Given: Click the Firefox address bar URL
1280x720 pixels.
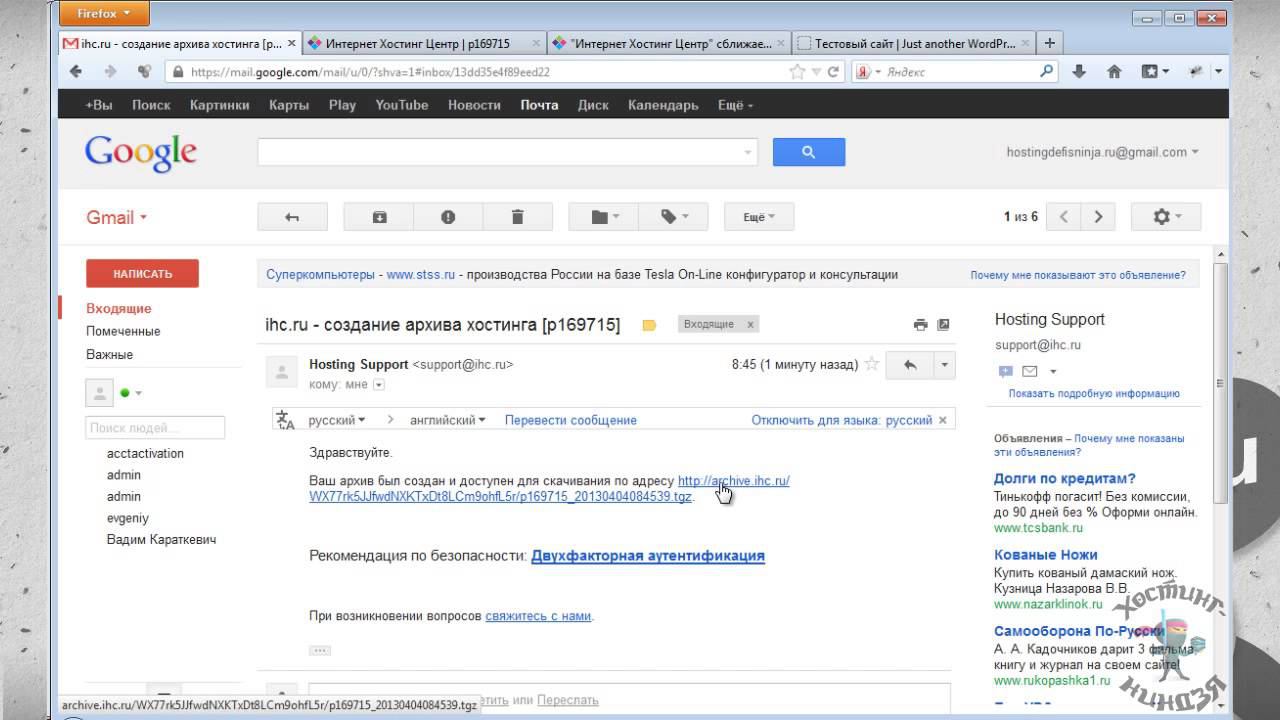Looking at the screenshot, I should pyautogui.click(x=370, y=72).
